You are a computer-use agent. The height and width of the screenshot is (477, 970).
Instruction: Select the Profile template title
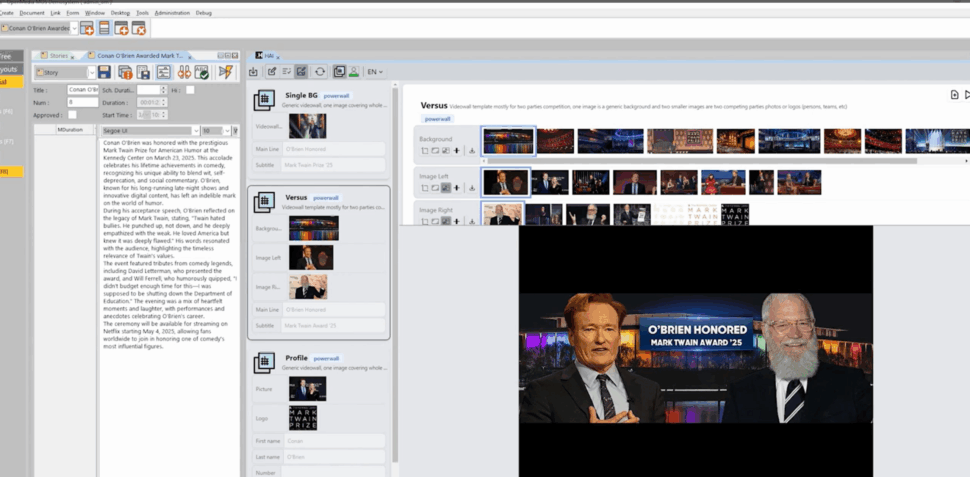coord(296,357)
